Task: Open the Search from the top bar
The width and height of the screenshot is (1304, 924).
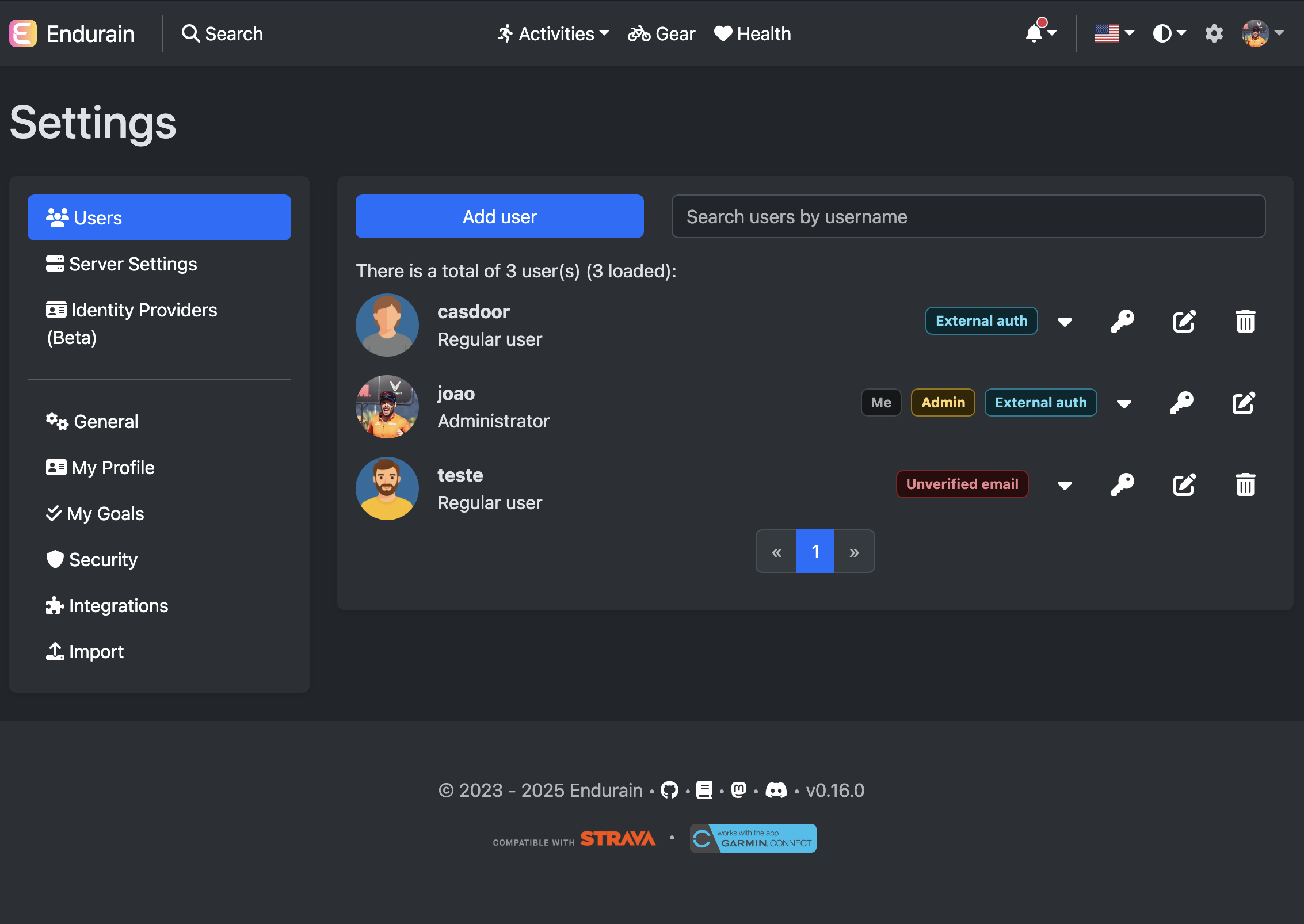Action: coord(222,33)
